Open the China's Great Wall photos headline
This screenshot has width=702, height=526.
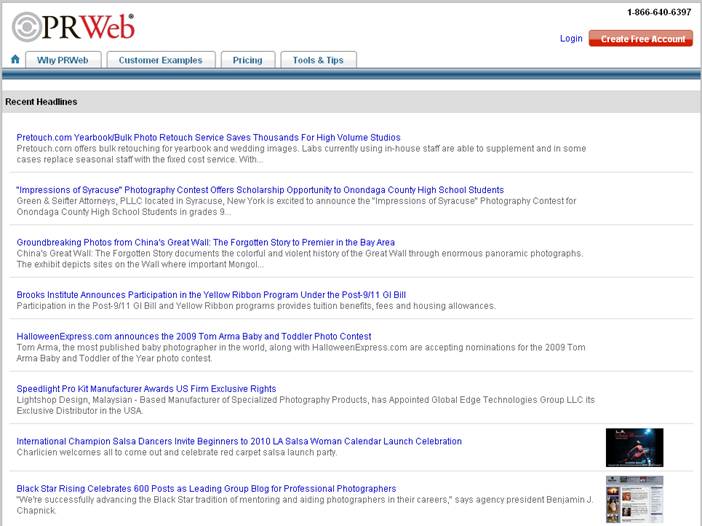(x=205, y=242)
